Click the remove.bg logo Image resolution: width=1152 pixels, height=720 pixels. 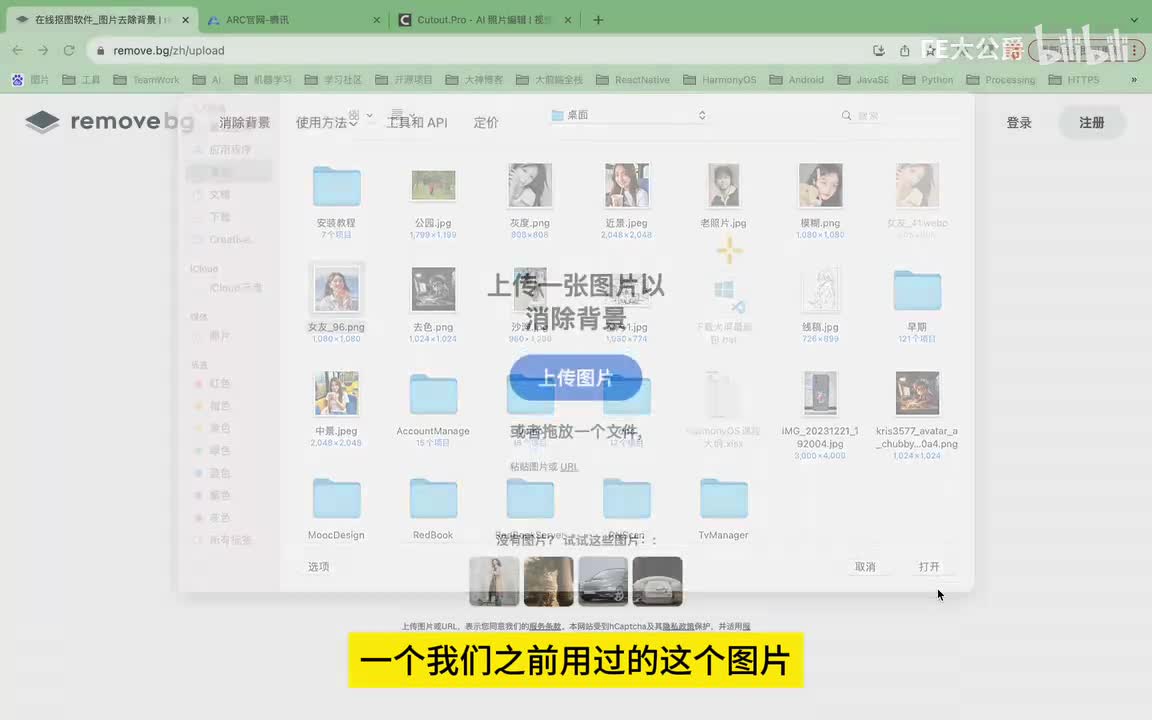(109, 122)
